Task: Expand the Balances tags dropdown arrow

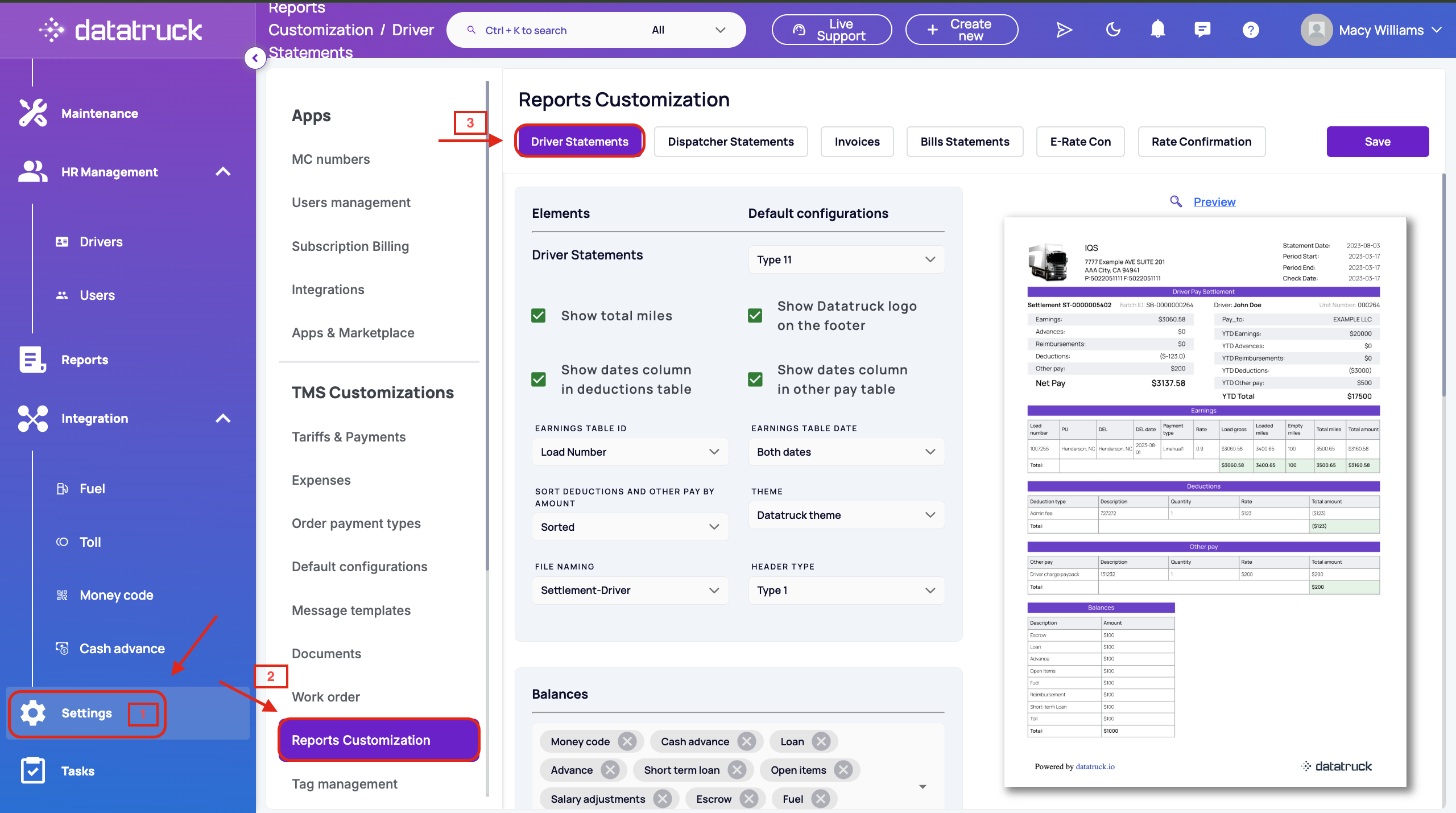Action: tap(923, 786)
